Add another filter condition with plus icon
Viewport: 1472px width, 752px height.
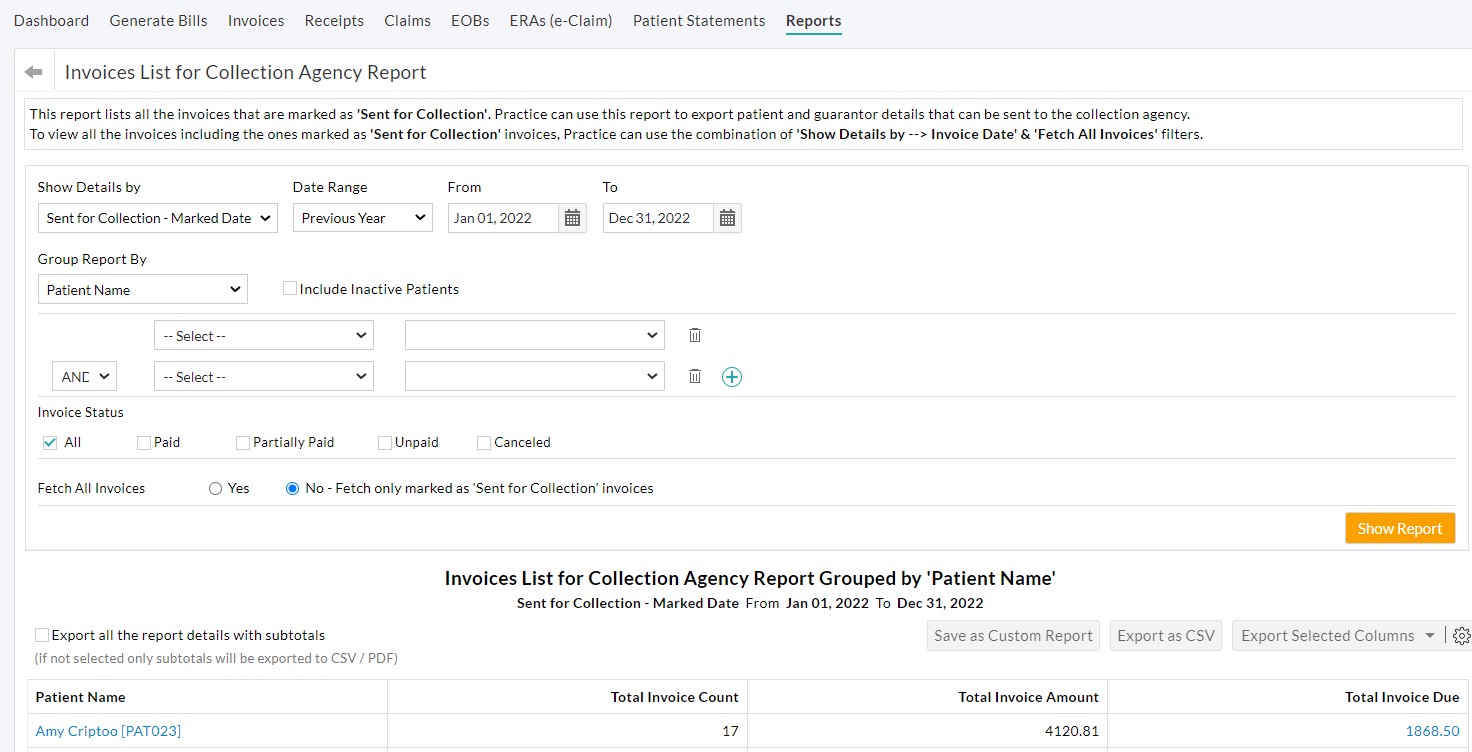coord(731,375)
